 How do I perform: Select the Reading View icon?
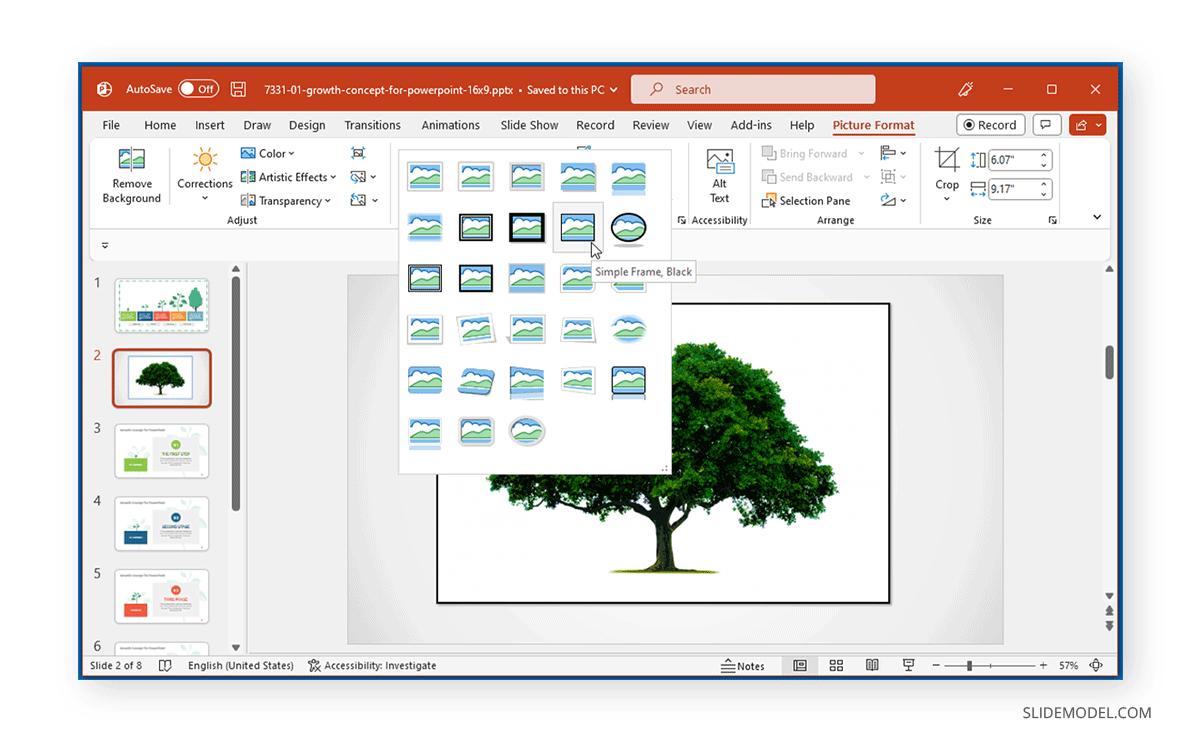point(872,665)
